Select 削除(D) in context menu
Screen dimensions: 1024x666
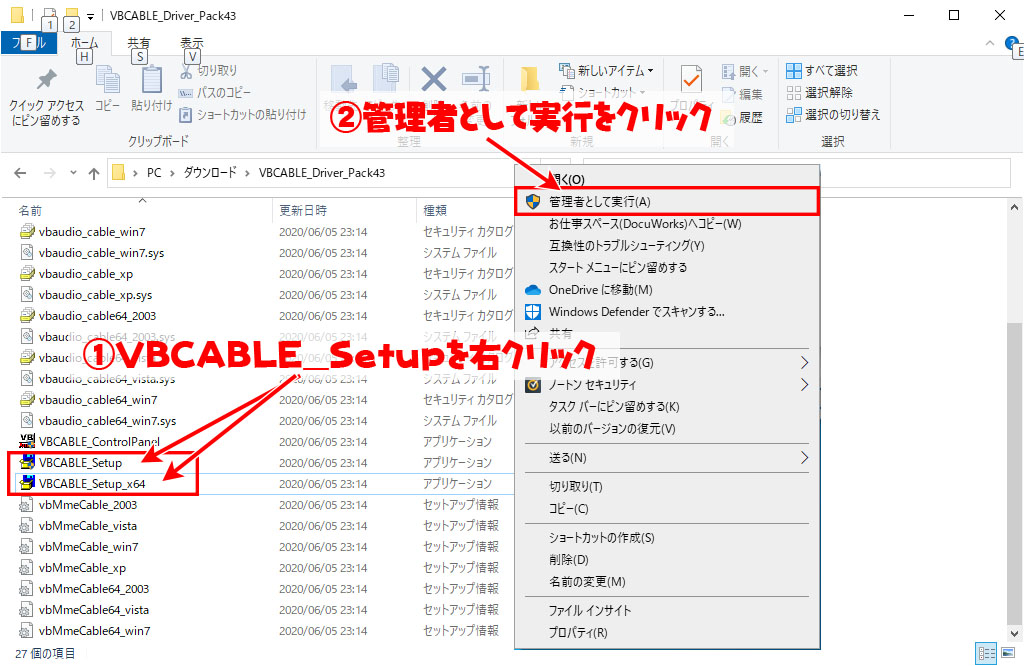667,560
